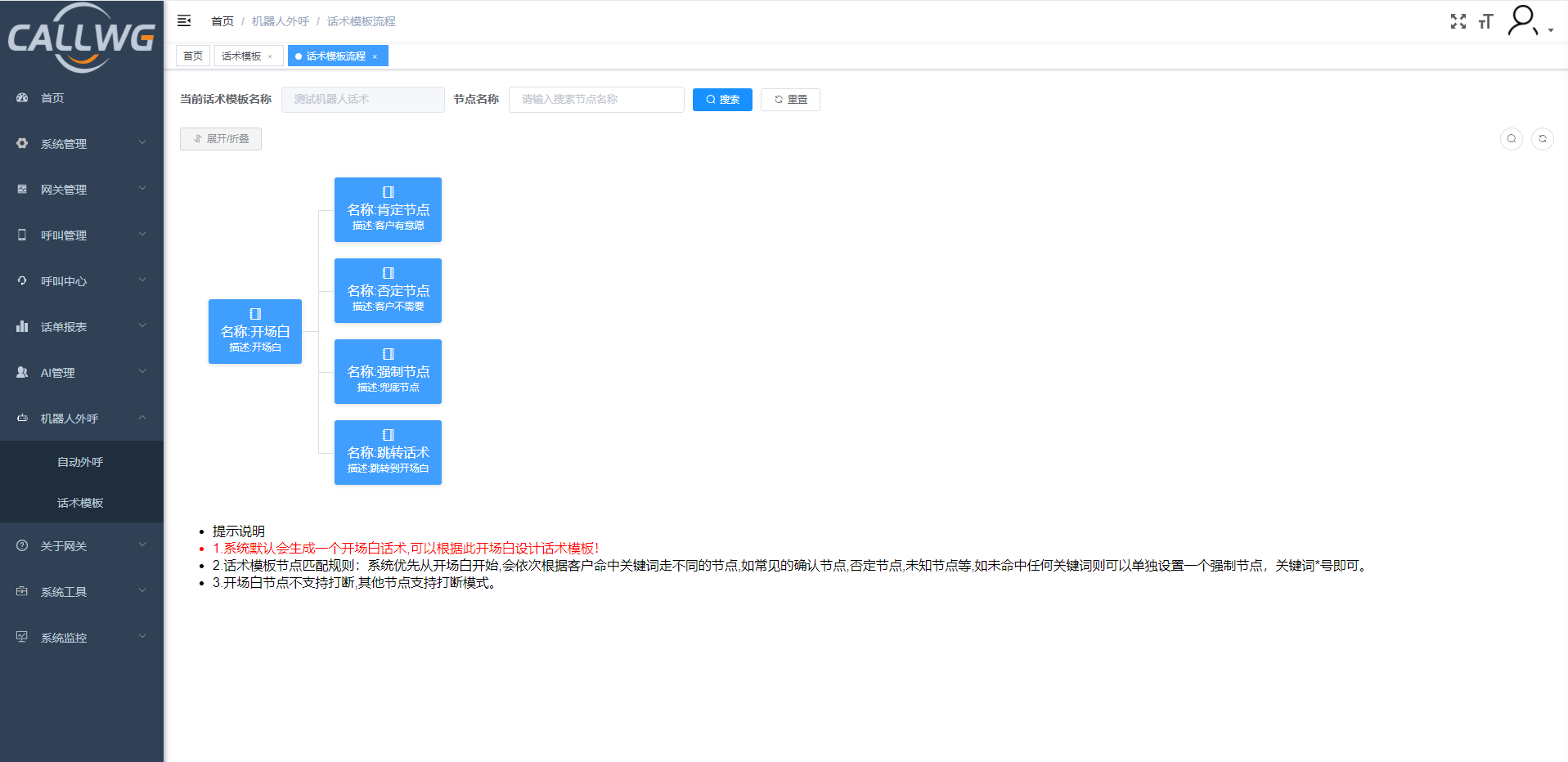Click the round search toggle icon
1568x762 pixels.
1511,139
